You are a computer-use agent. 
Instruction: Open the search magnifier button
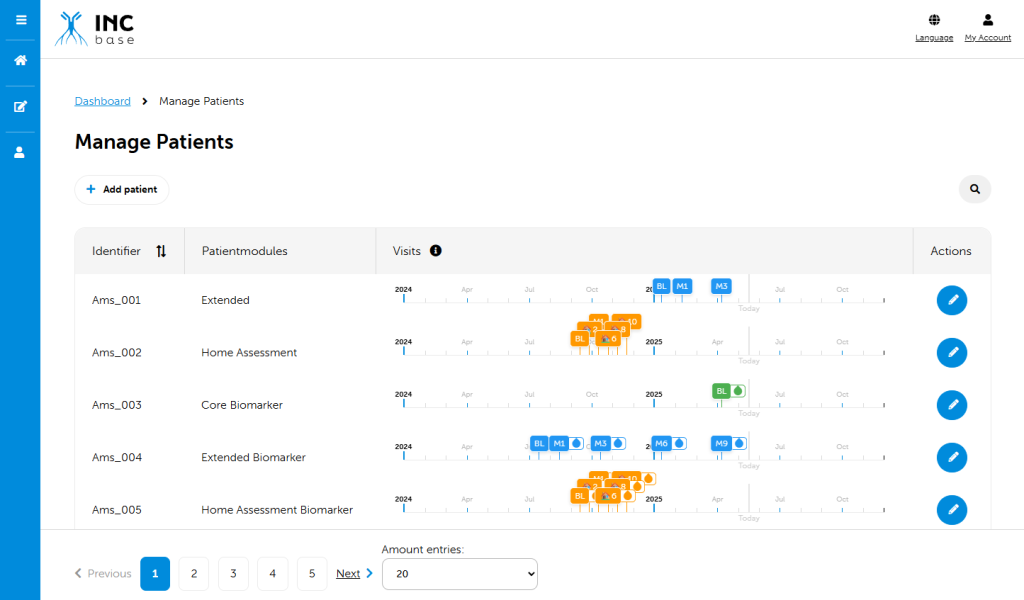coord(974,188)
